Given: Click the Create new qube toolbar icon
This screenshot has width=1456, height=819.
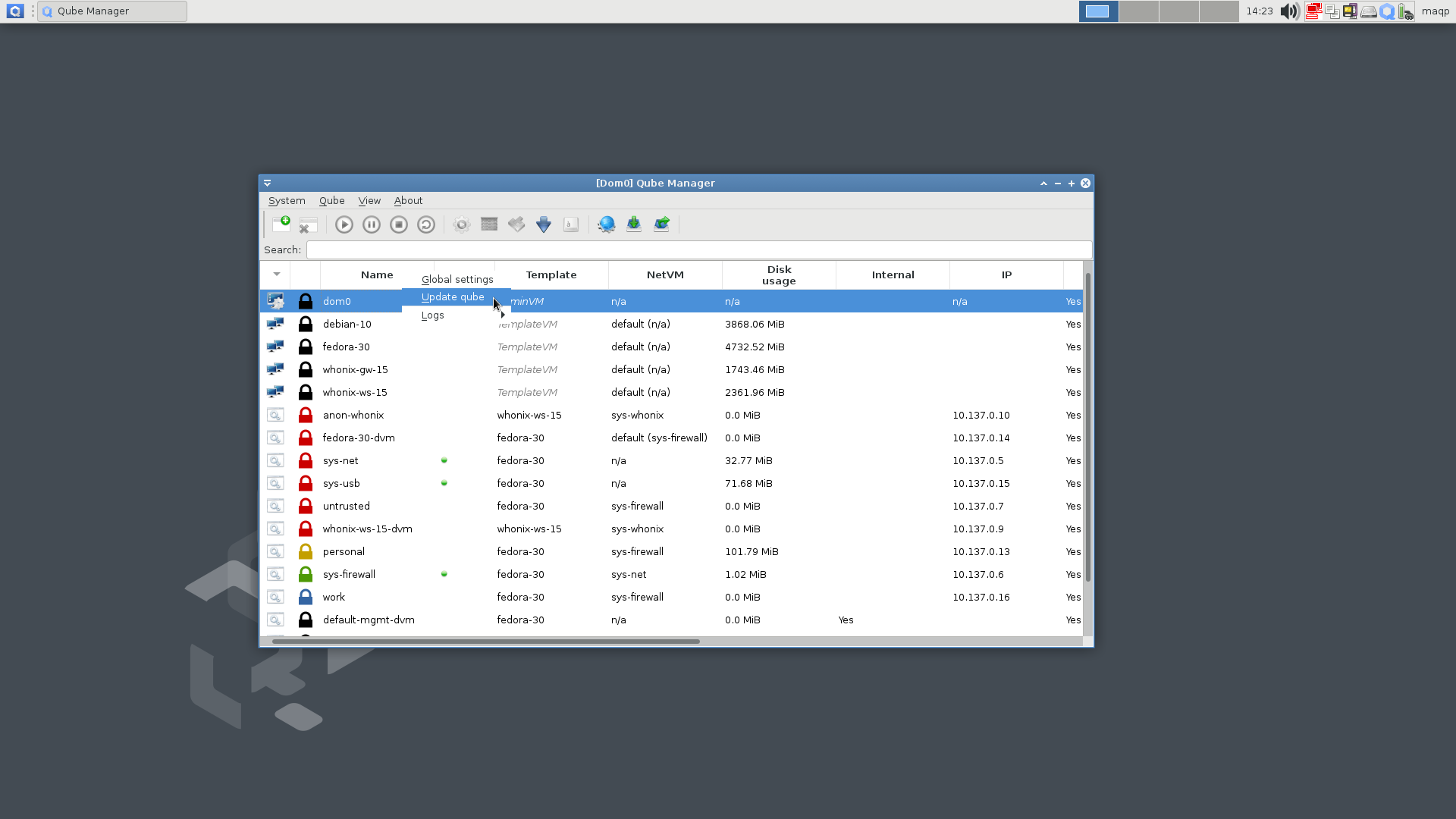Looking at the screenshot, I should pos(281,224).
